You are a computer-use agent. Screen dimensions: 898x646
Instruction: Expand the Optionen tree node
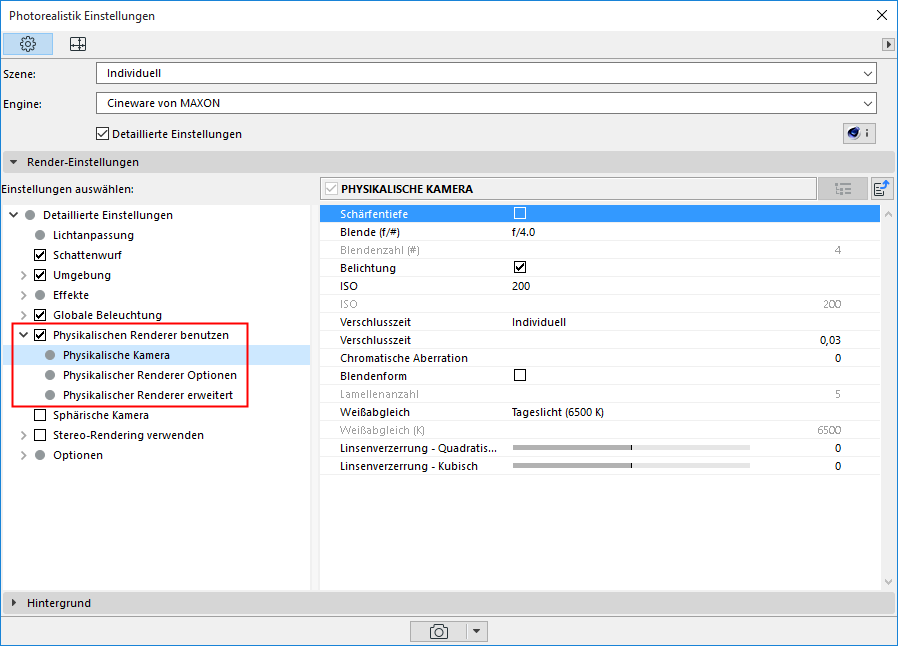pos(23,455)
